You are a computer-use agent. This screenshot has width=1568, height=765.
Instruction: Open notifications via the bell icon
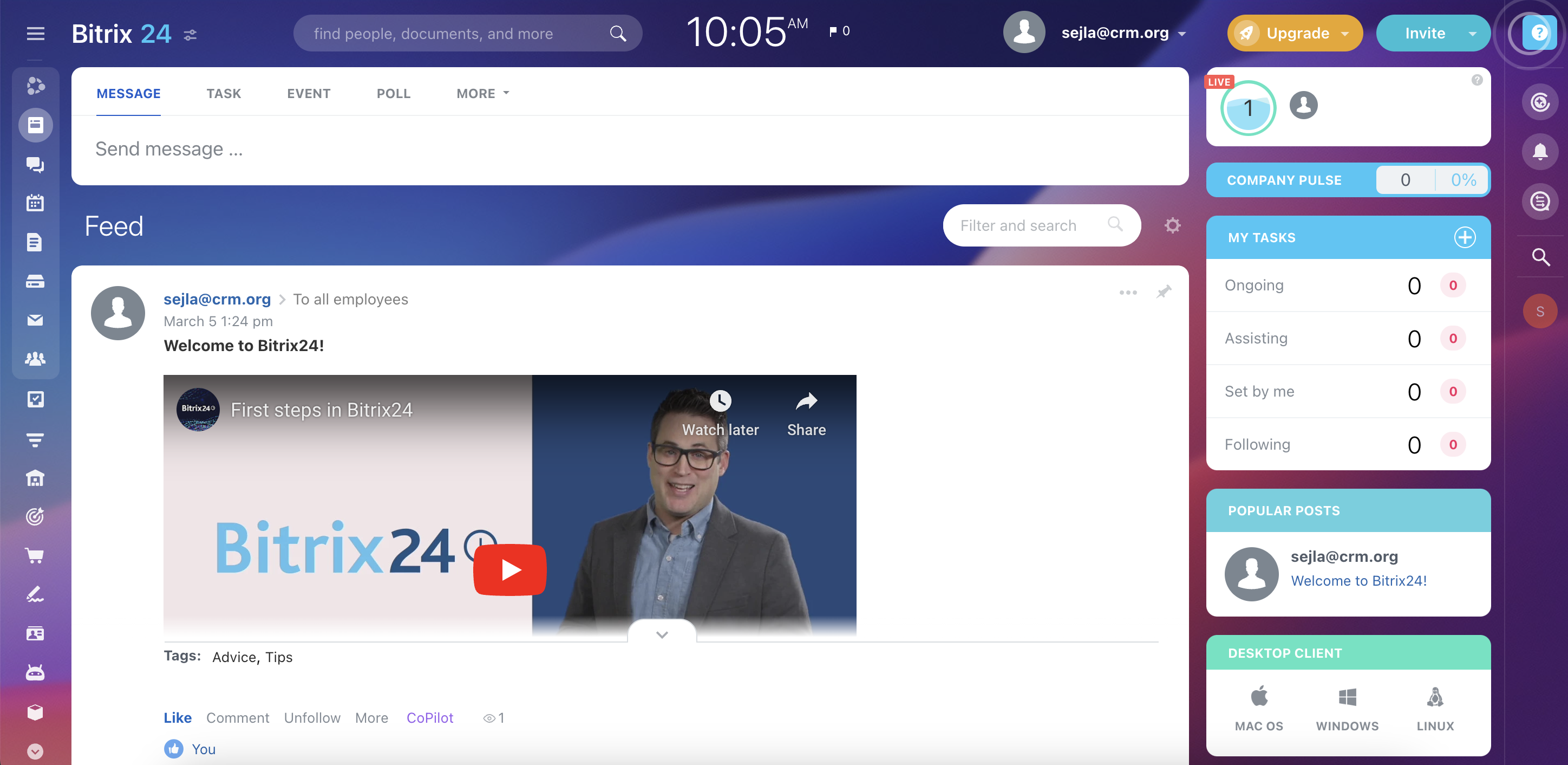coord(1540,152)
